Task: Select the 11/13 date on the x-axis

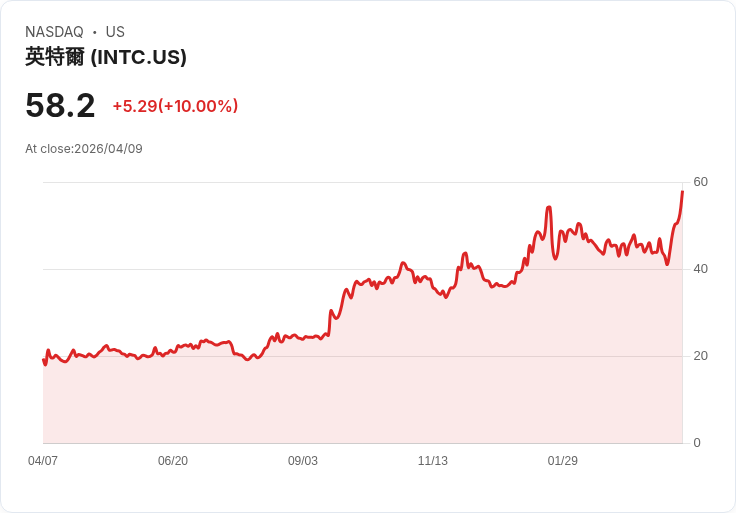Action: pyautogui.click(x=433, y=461)
